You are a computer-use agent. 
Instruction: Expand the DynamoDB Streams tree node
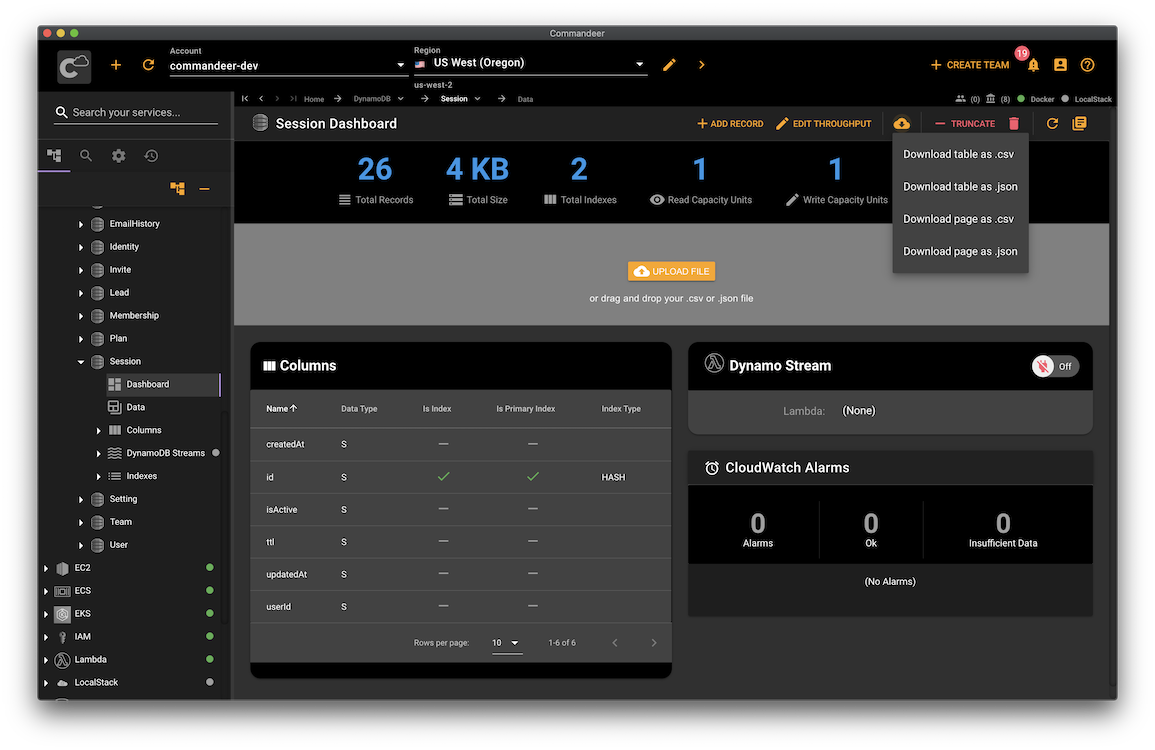pos(98,454)
